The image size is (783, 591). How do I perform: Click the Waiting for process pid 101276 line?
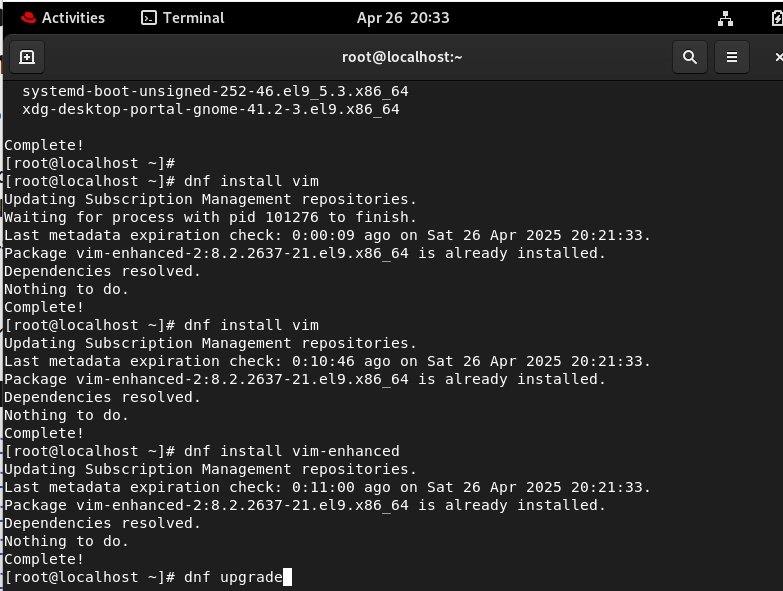point(210,217)
